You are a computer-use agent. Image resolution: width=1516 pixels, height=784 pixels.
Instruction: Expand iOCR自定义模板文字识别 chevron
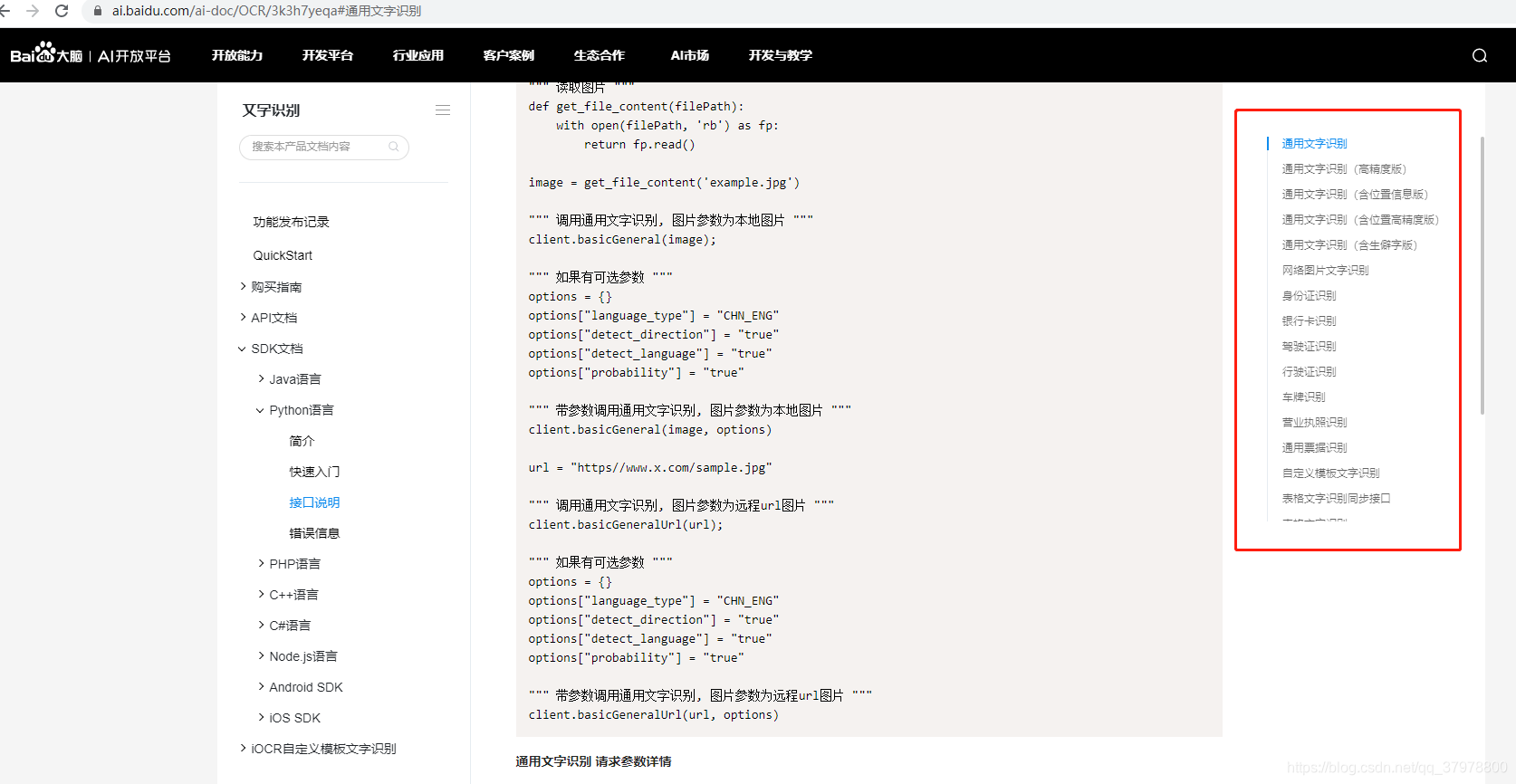243,748
